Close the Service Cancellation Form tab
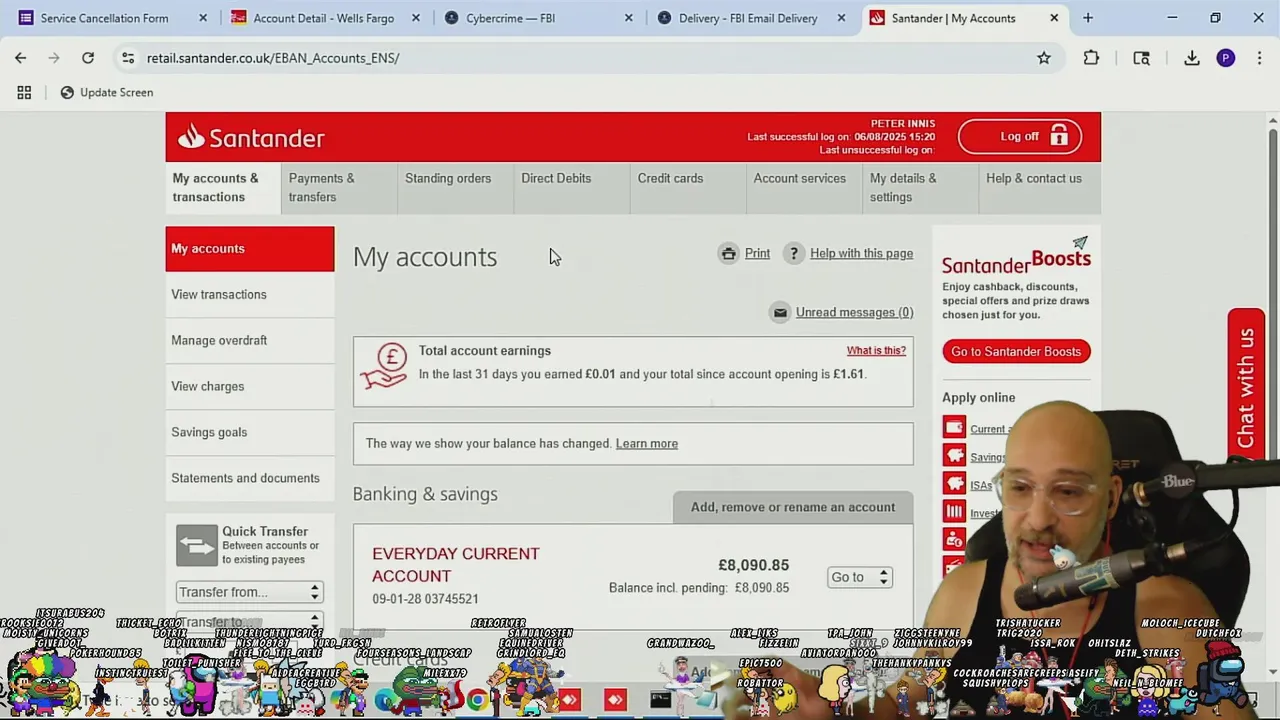1280x720 pixels. (x=203, y=18)
